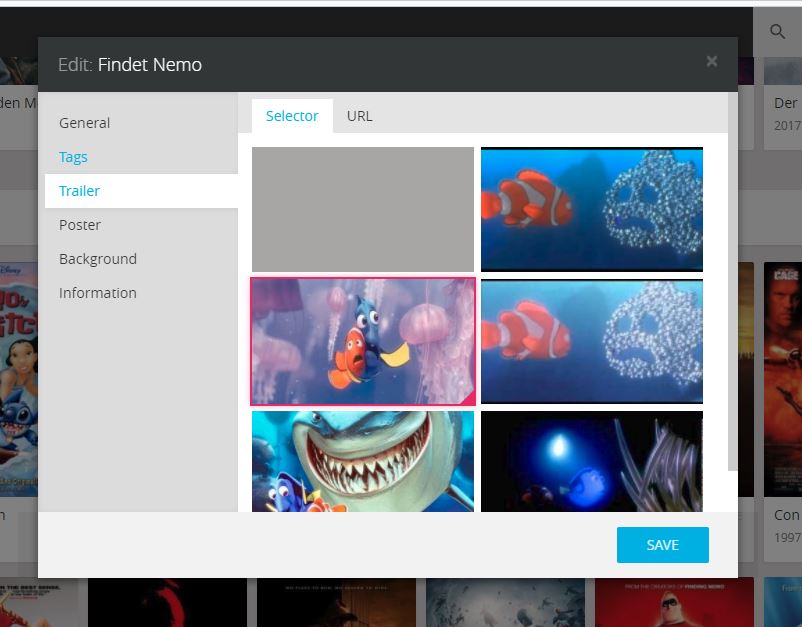
Task: Open the General section
Action: (x=84, y=123)
